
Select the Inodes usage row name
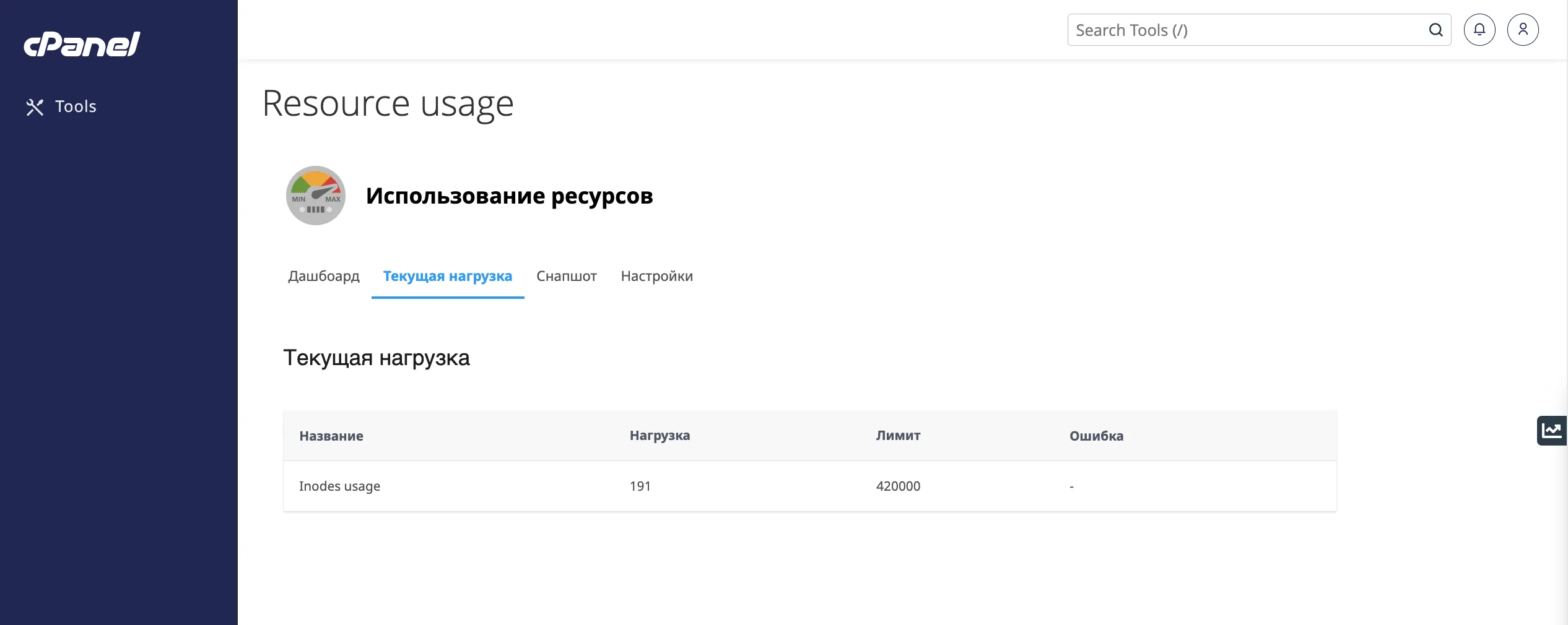click(339, 486)
